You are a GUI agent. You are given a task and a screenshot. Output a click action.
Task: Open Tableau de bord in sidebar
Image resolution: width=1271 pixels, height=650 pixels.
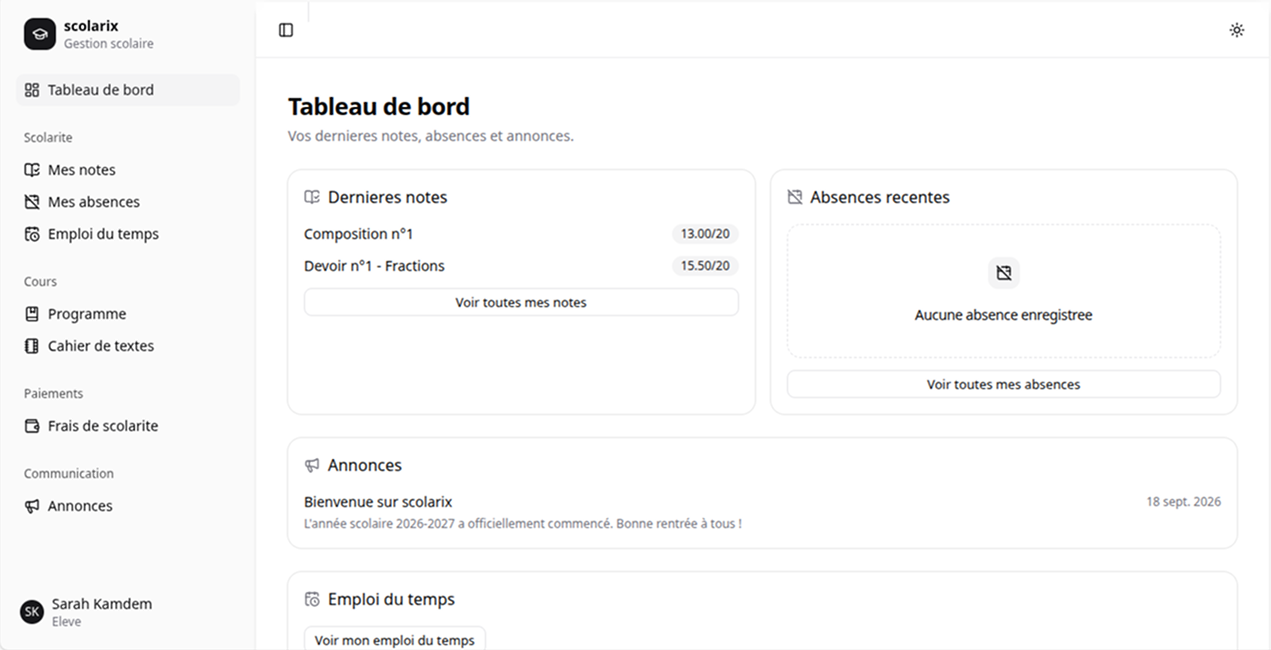tap(128, 90)
